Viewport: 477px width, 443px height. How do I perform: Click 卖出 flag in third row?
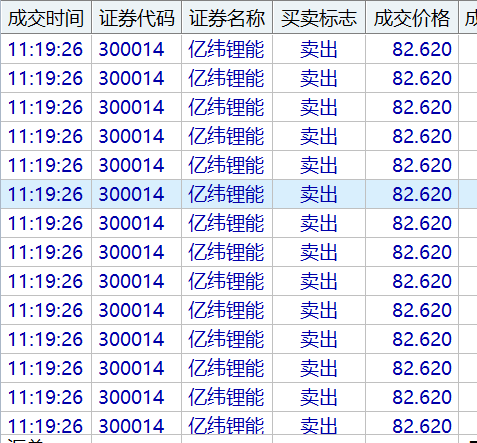pos(319,107)
